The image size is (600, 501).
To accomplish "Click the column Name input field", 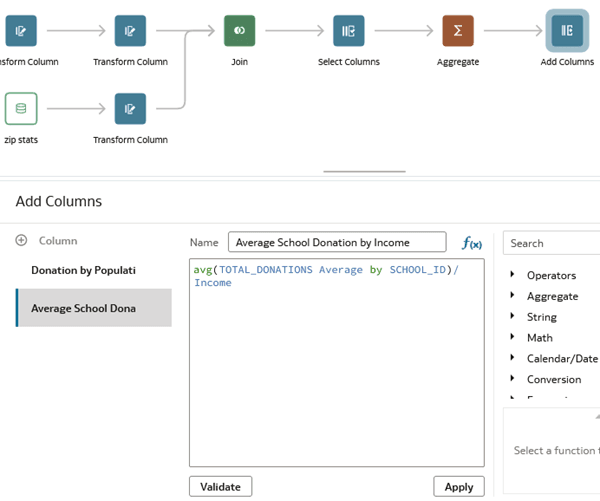I will pyautogui.click(x=337, y=242).
